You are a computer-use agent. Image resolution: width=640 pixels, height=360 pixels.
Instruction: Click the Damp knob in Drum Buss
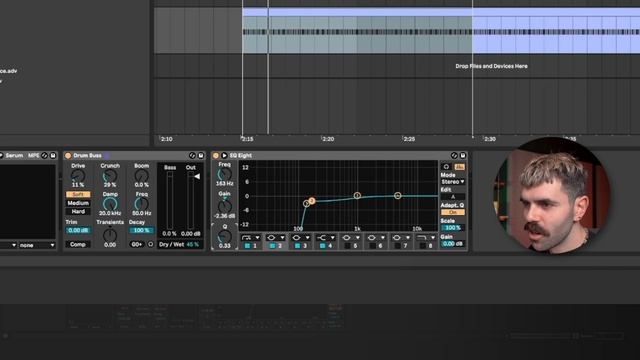[110, 204]
